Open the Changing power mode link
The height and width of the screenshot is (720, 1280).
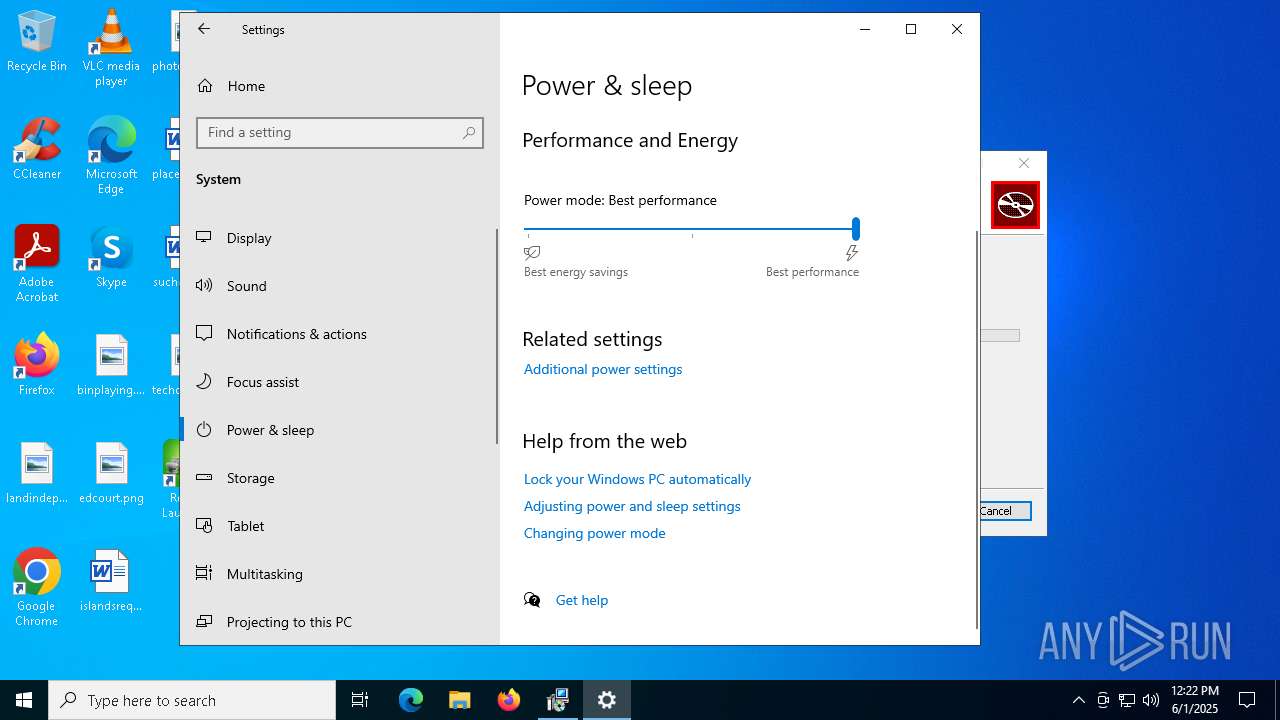594,533
